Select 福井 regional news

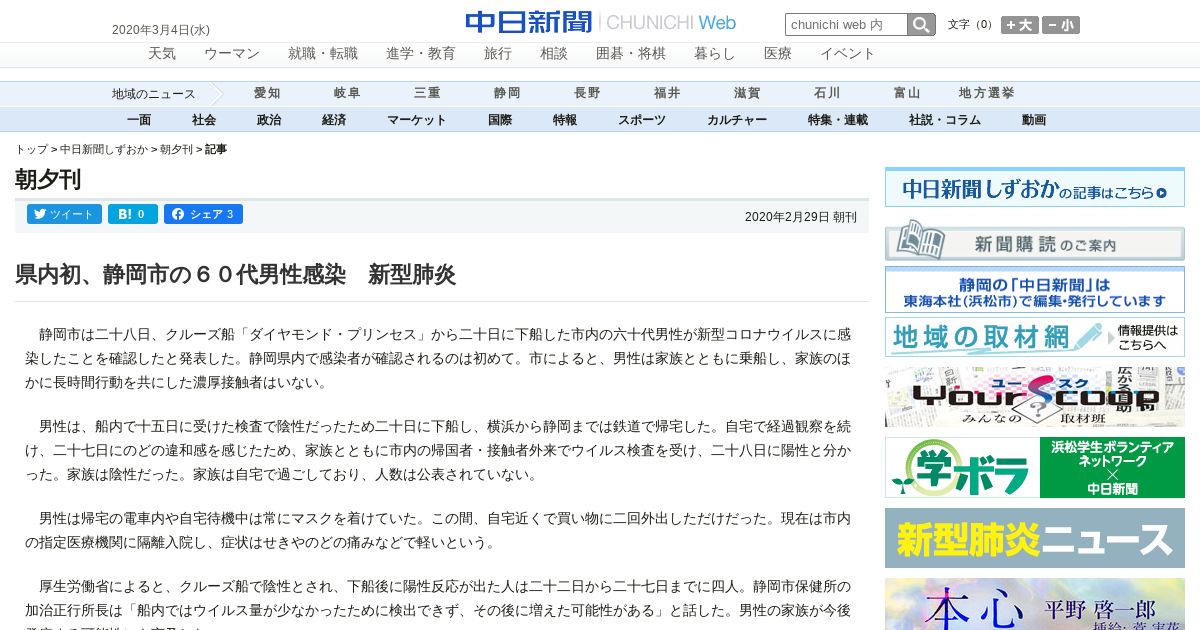coord(667,93)
